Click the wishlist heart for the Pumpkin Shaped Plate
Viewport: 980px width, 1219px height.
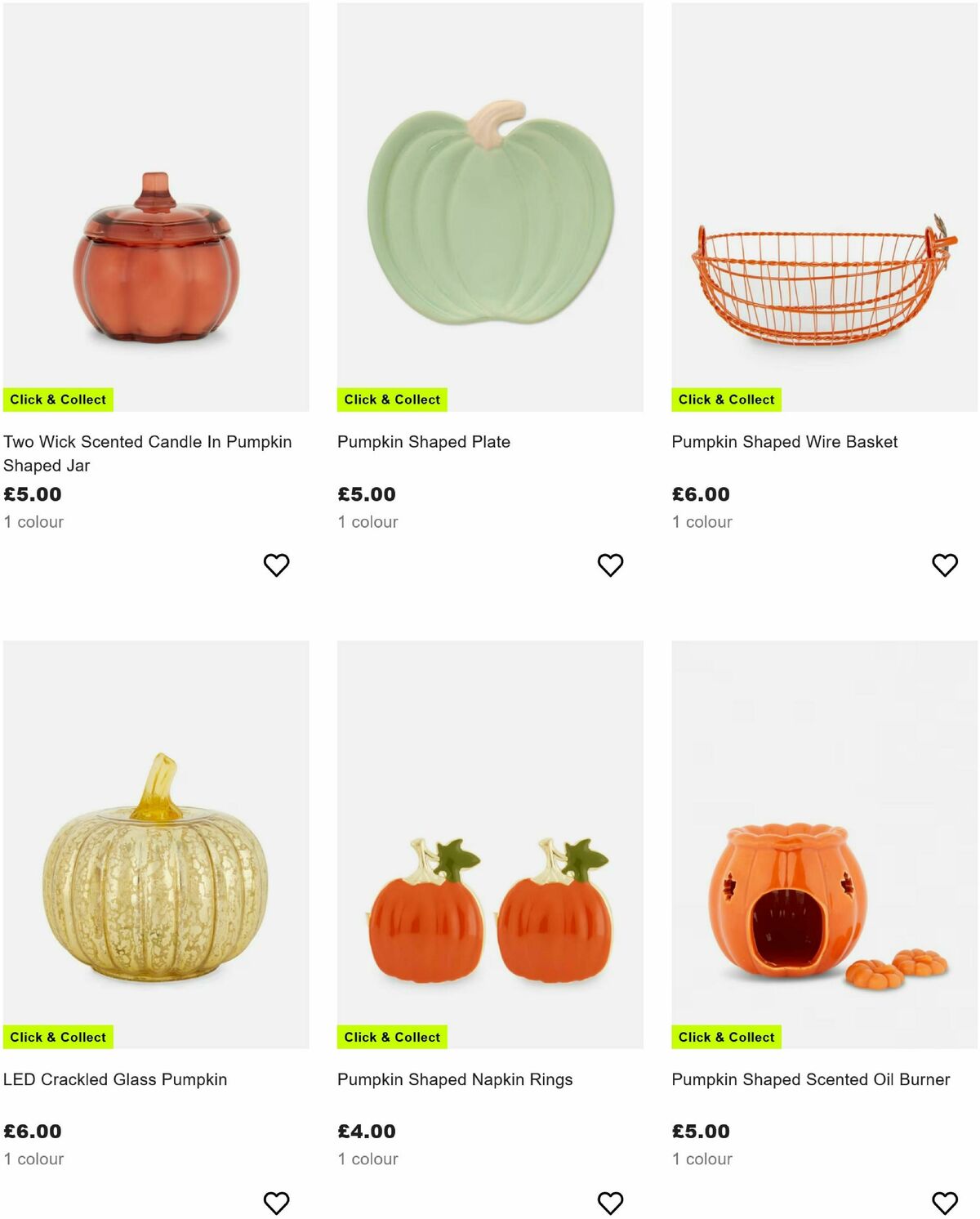(x=611, y=562)
